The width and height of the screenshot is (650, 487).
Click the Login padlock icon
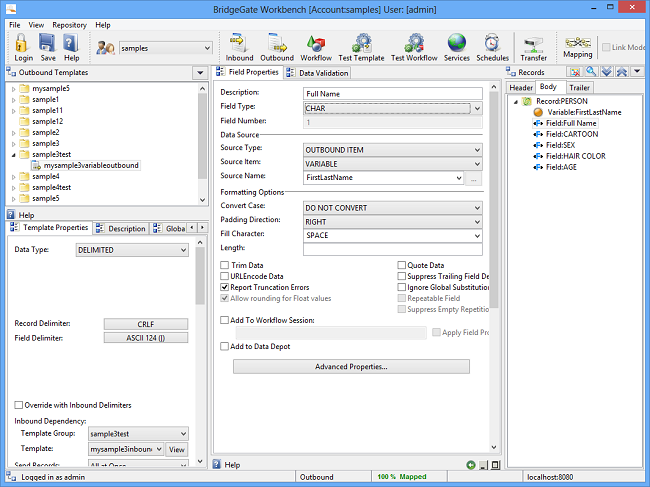[22, 43]
